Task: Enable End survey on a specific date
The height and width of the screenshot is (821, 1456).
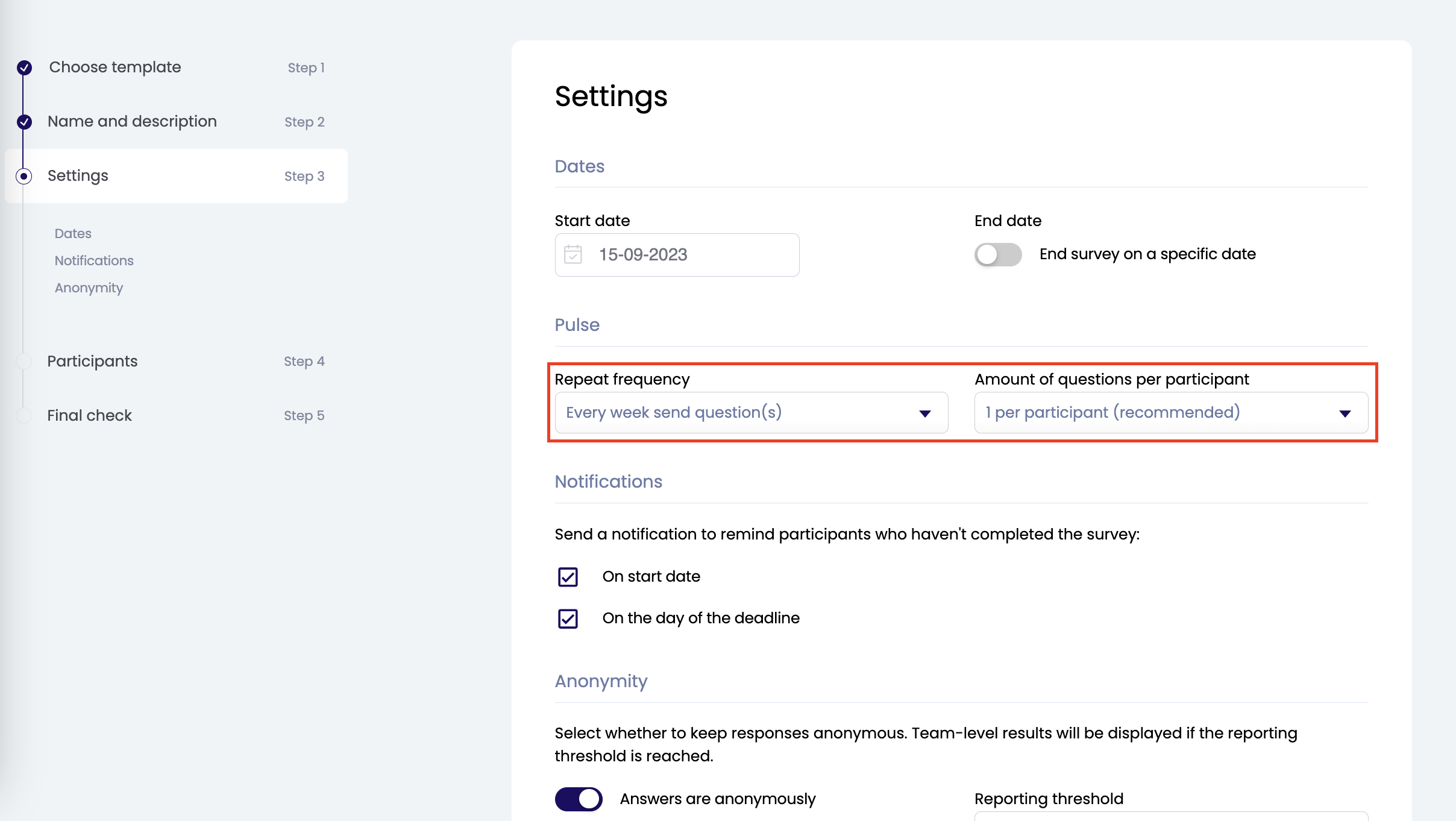Action: click(998, 254)
